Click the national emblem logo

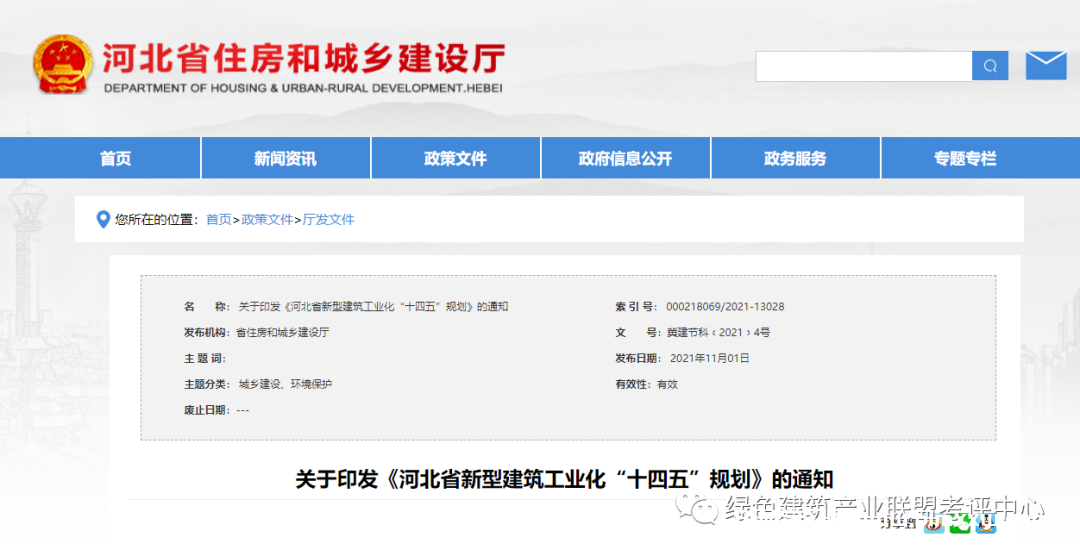pos(63,65)
